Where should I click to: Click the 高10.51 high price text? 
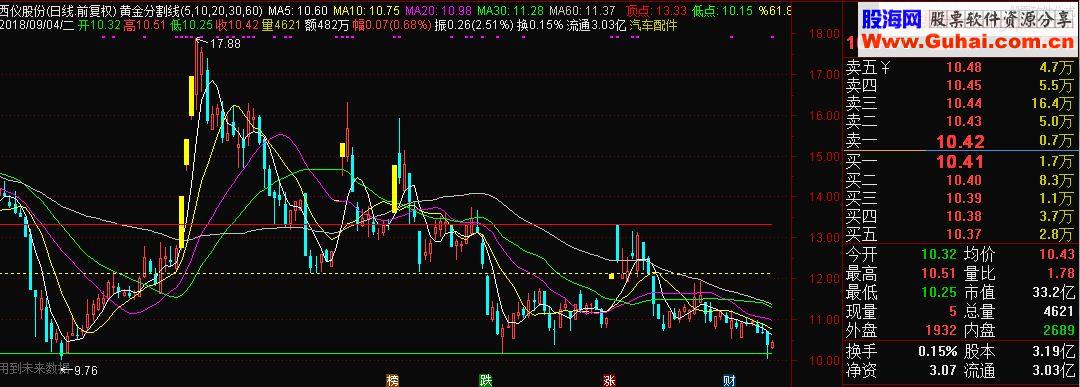(x=145, y=25)
